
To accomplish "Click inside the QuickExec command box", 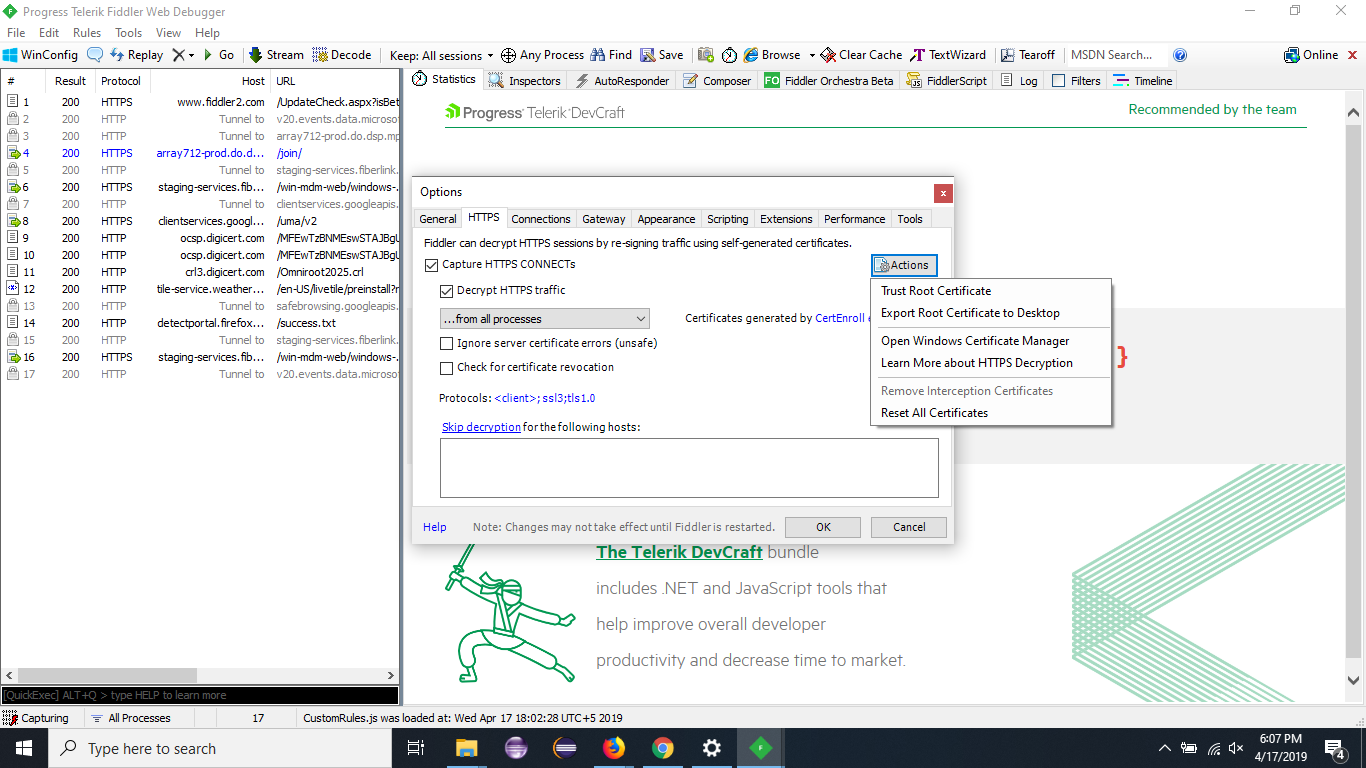I will 200,694.
